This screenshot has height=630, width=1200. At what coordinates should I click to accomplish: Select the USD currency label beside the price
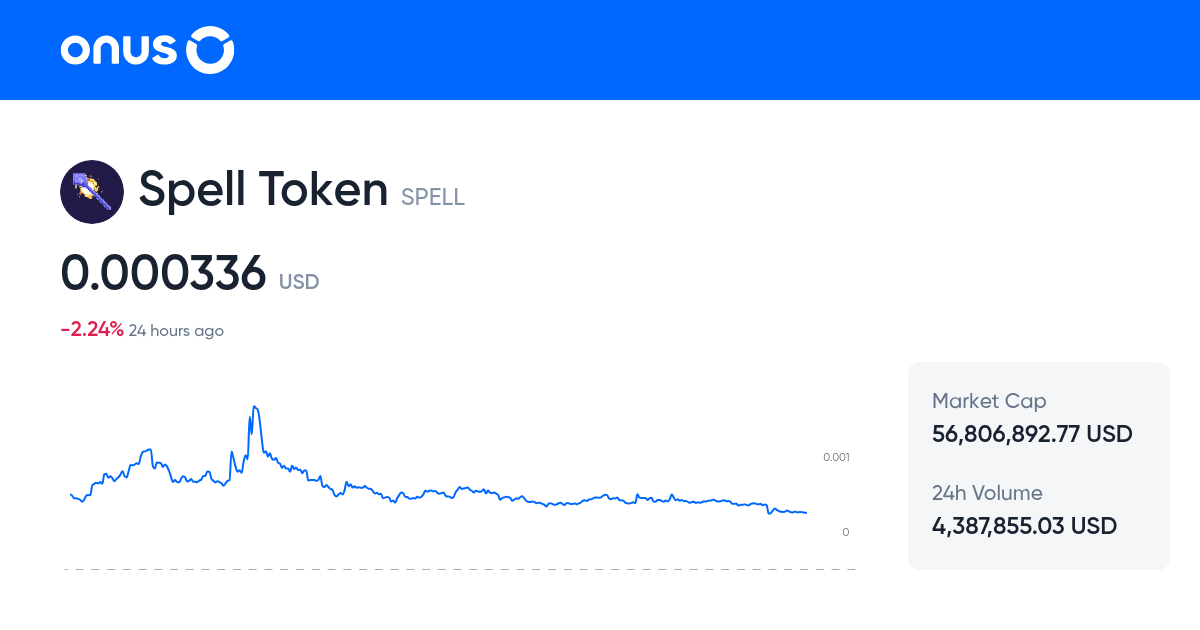298,282
